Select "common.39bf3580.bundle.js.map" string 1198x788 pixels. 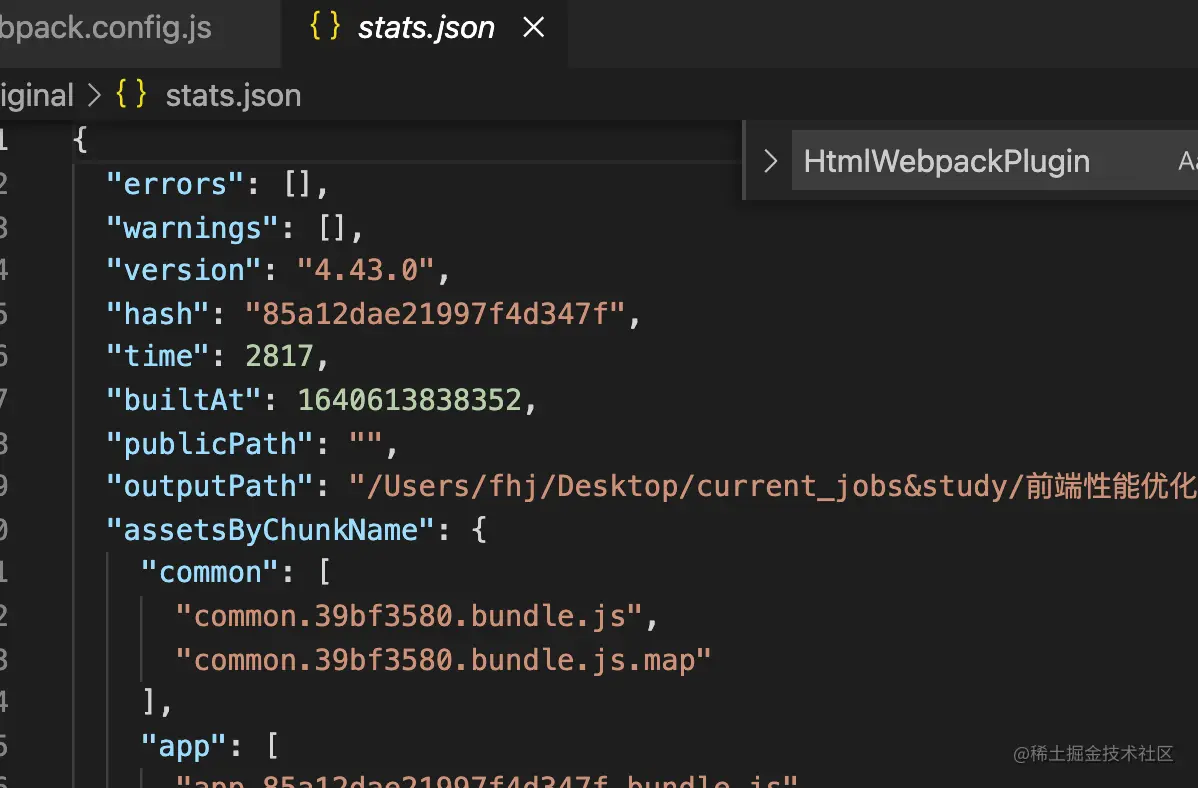point(444,660)
